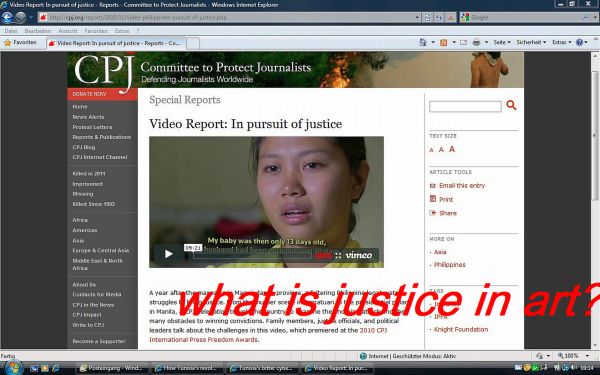Click the red search magnifier icon
This screenshot has width=600, height=375.
(511, 105)
